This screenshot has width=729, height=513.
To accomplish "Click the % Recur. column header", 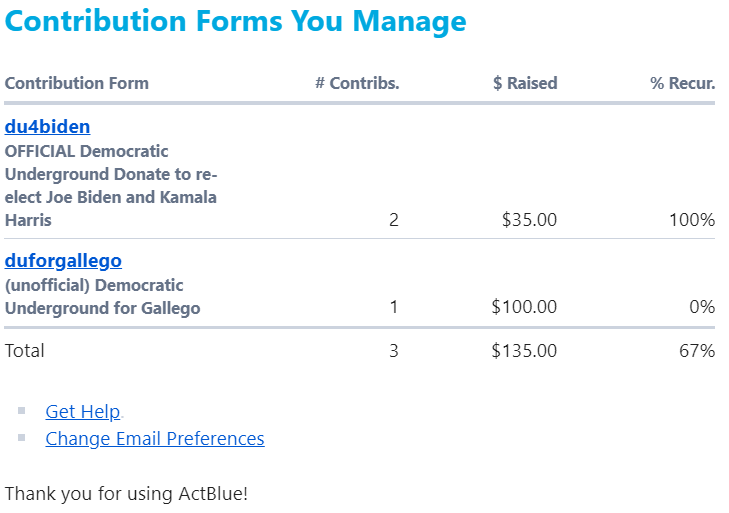I will tap(683, 83).
